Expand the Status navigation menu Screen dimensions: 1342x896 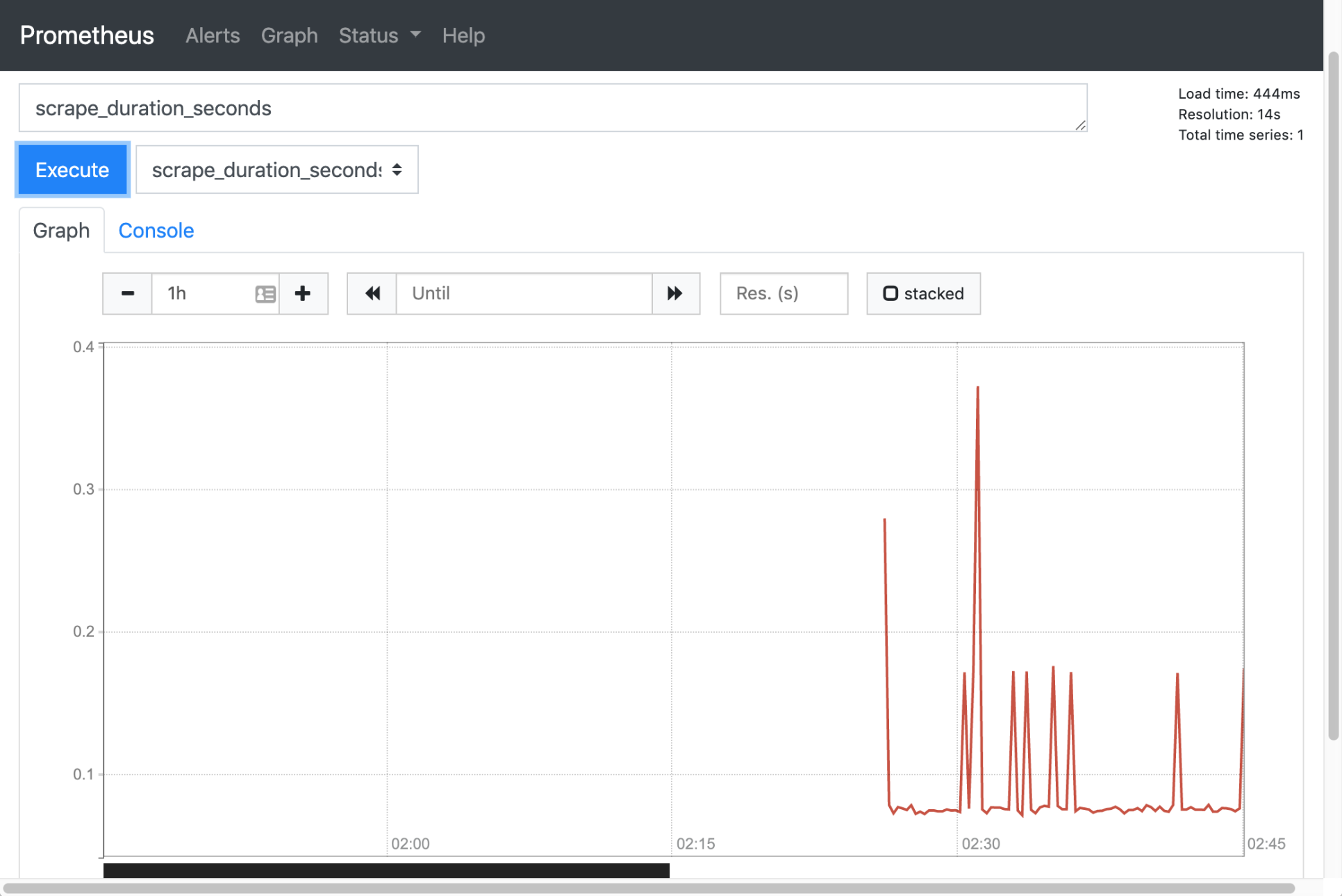[379, 35]
